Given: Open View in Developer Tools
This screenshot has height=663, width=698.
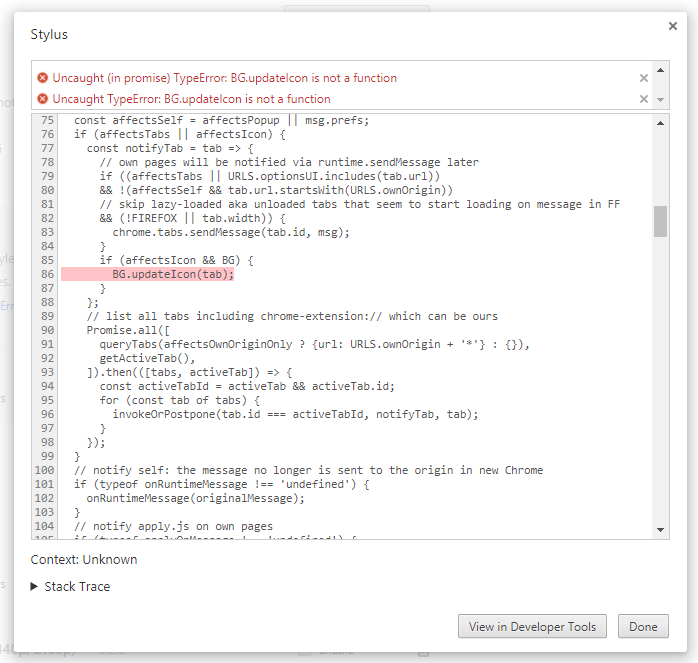Looking at the screenshot, I should (532, 626).
